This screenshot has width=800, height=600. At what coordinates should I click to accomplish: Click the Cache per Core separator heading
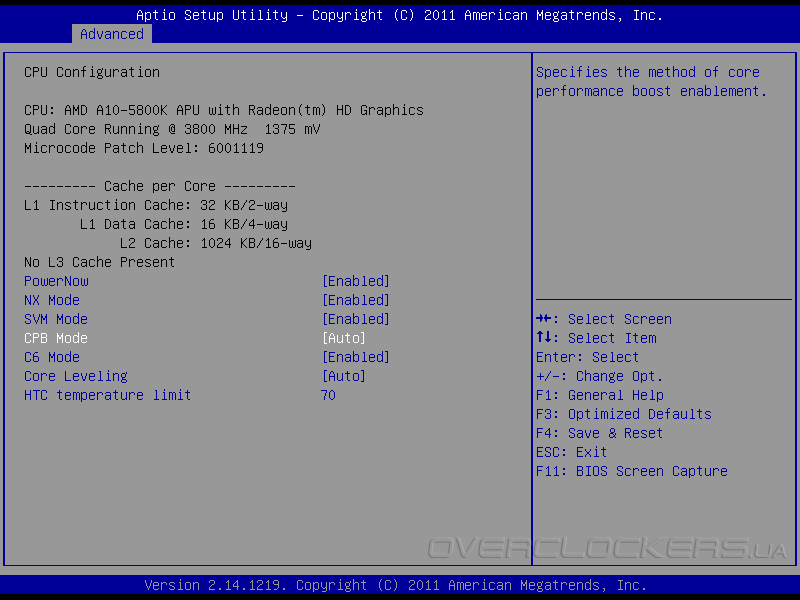point(160,186)
